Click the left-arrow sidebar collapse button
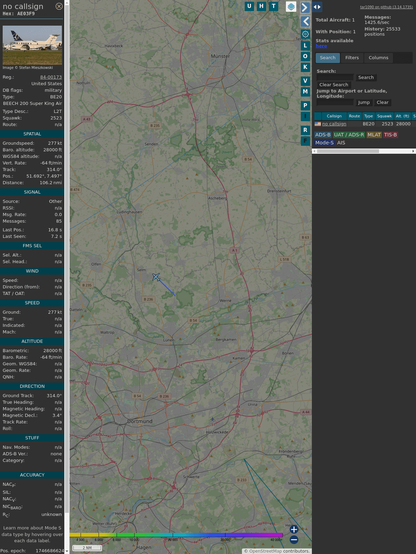The height and width of the screenshot is (554, 416). click(x=305, y=21)
